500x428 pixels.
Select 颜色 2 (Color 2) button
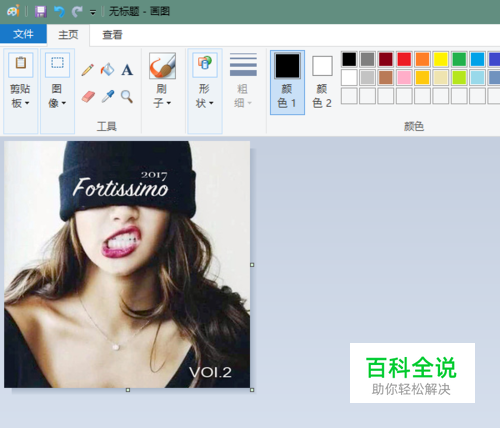[322, 82]
